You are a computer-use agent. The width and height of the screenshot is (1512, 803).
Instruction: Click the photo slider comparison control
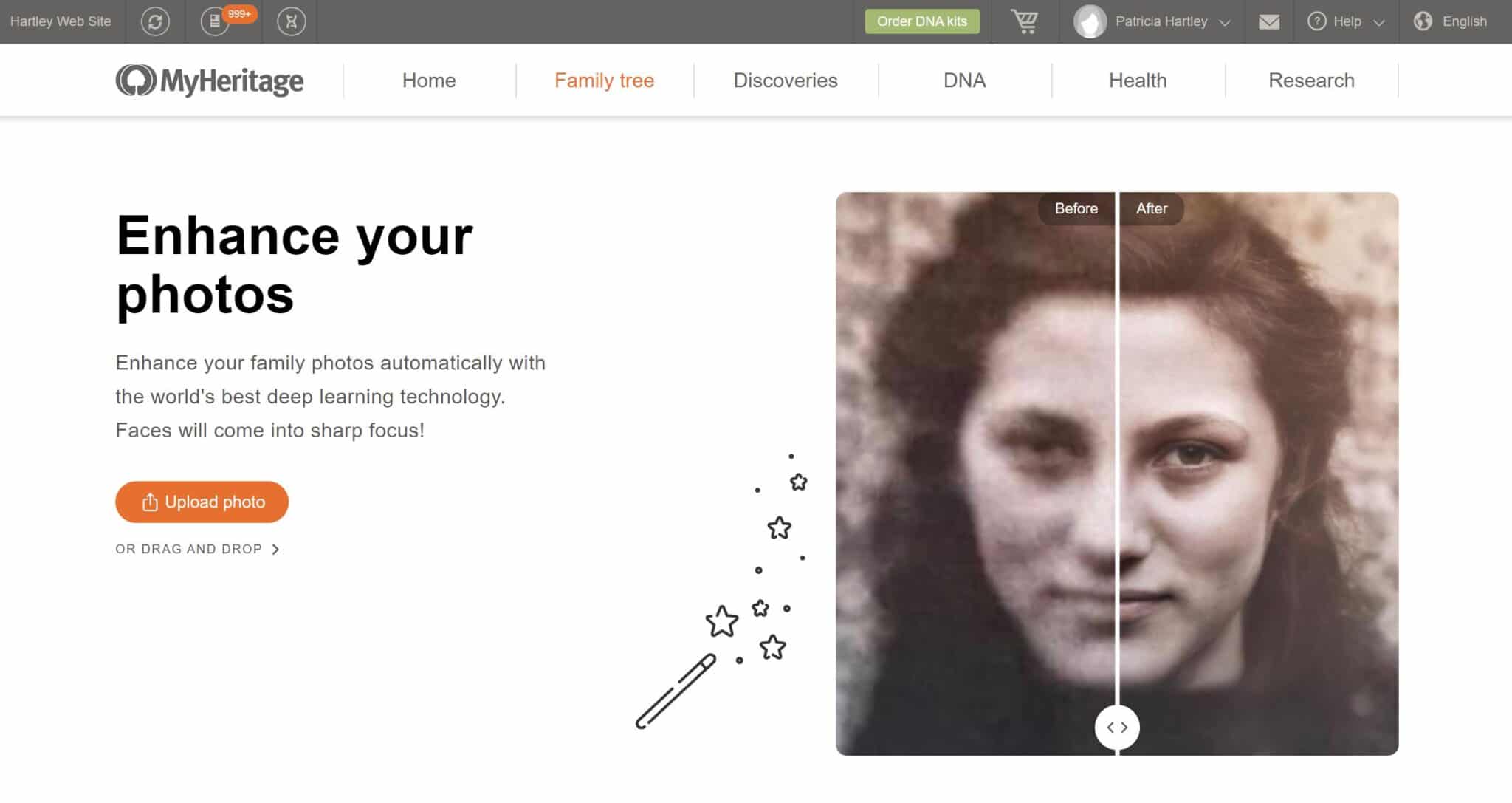click(1118, 726)
